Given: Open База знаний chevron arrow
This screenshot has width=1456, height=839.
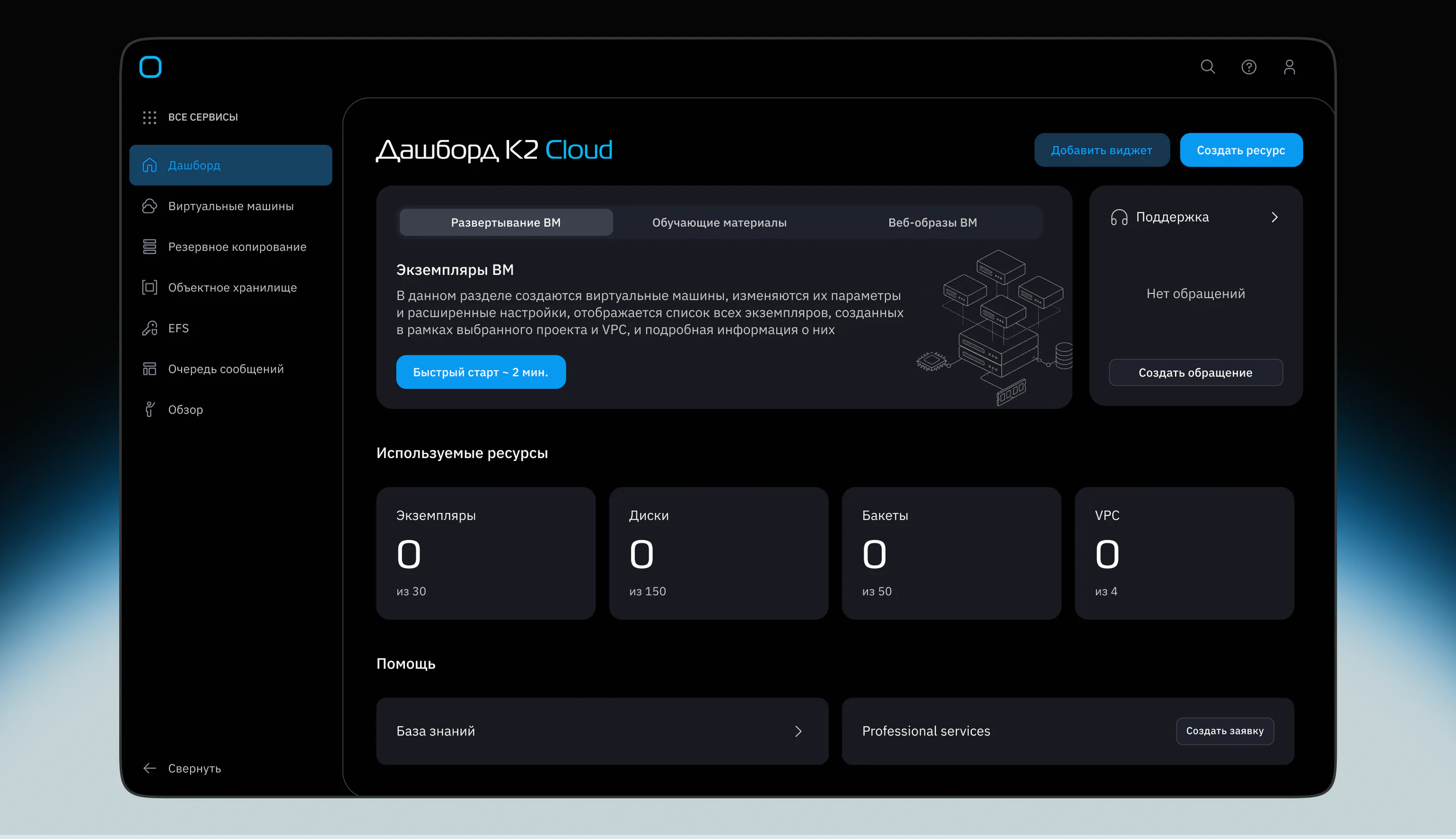Looking at the screenshot, I should (x=798, y=731).
